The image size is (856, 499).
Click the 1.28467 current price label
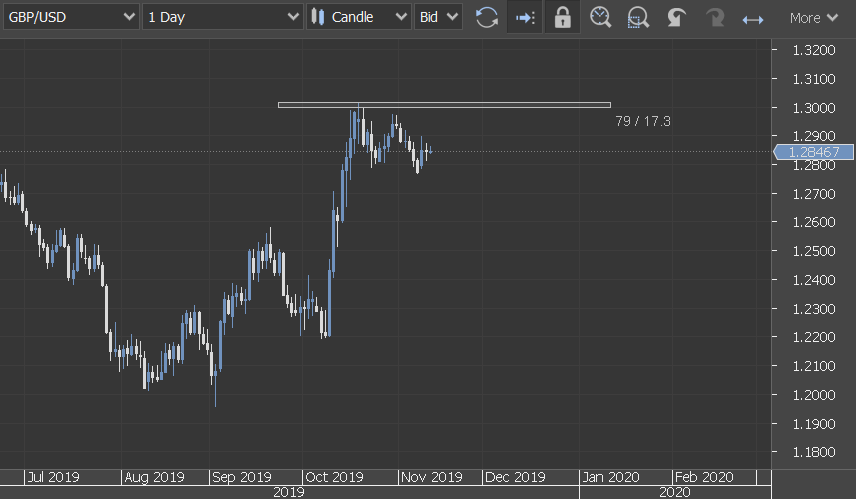click(813, 152)
